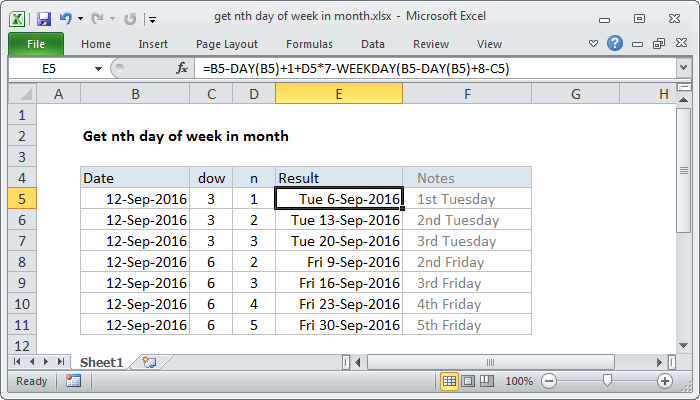Save the workbook with floppy icon
Viewport: 700px width, 400px height.
pos(44,19)
